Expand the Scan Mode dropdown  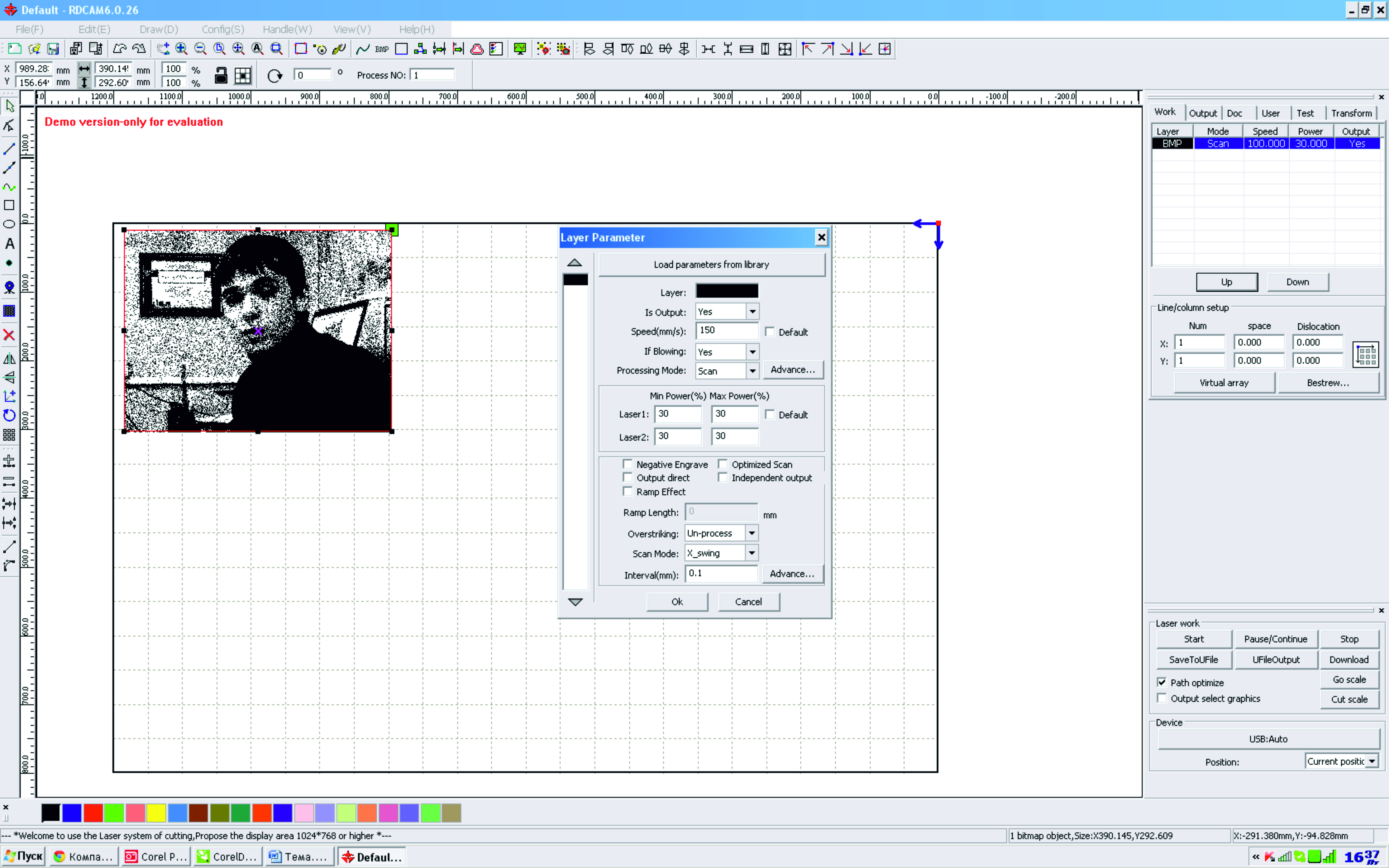pyautogui.click(x=751, y=553)
